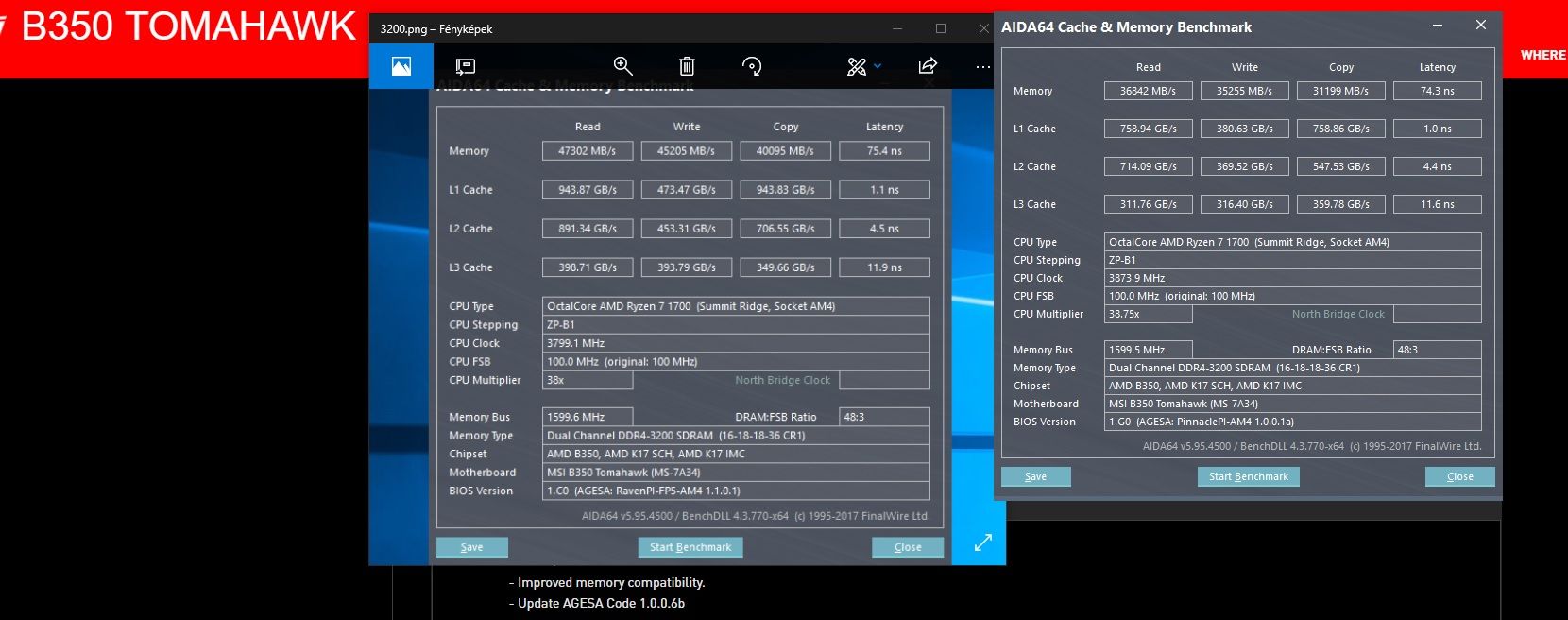Click the Memory Copy field 31199 MB/s
The image size is (1568, 620).
click(x=1341, y=91)
